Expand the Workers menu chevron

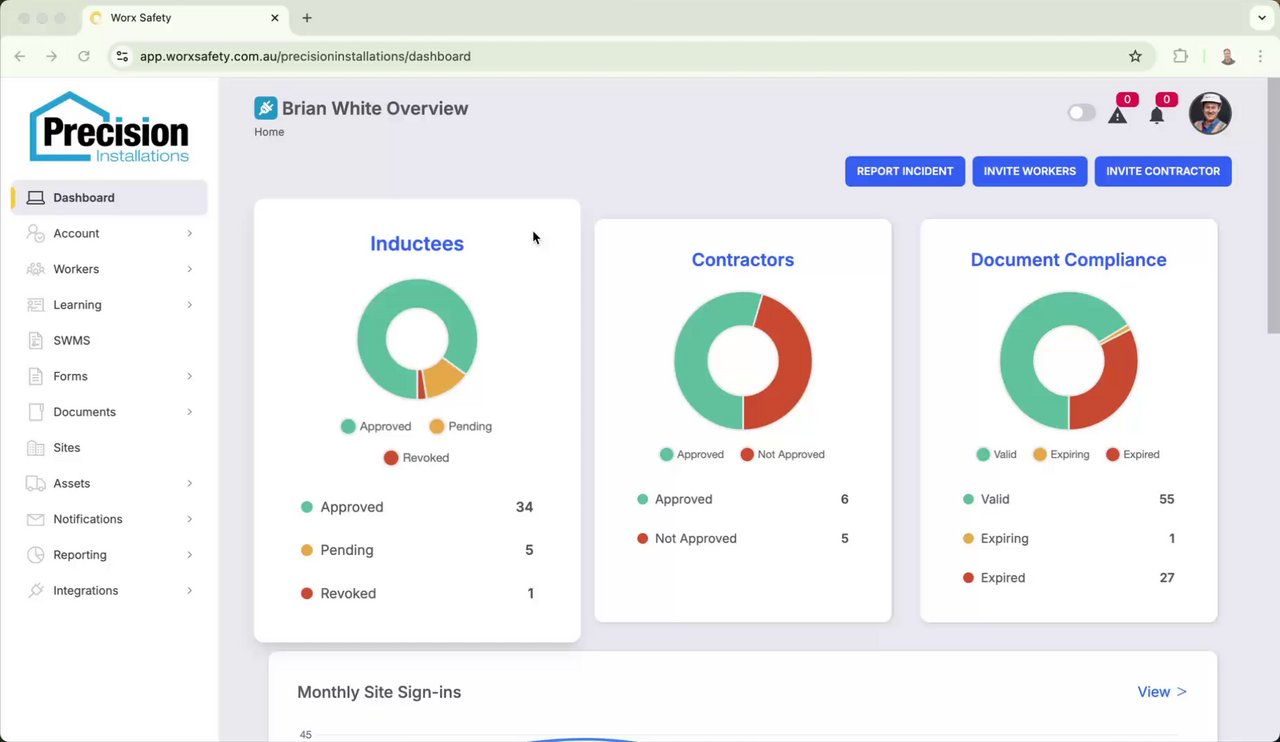coord(189,269)
